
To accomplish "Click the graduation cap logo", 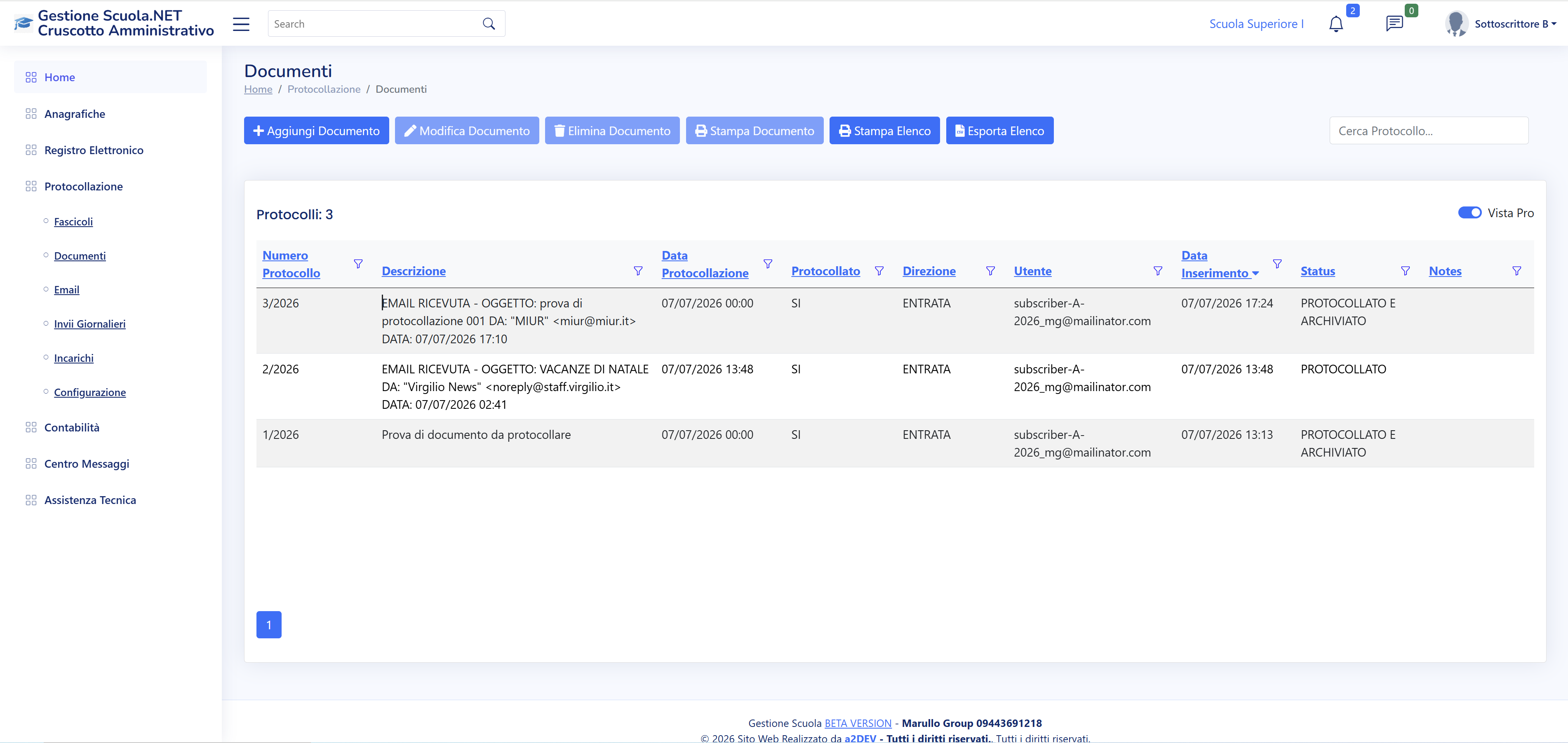I will [x=23, y=23].
